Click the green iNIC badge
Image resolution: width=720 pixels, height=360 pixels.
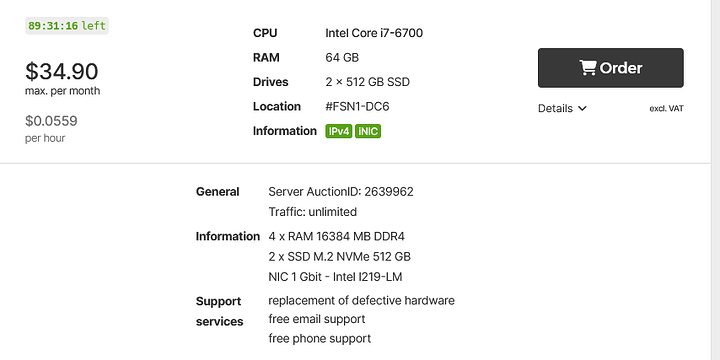coord(368,131)
